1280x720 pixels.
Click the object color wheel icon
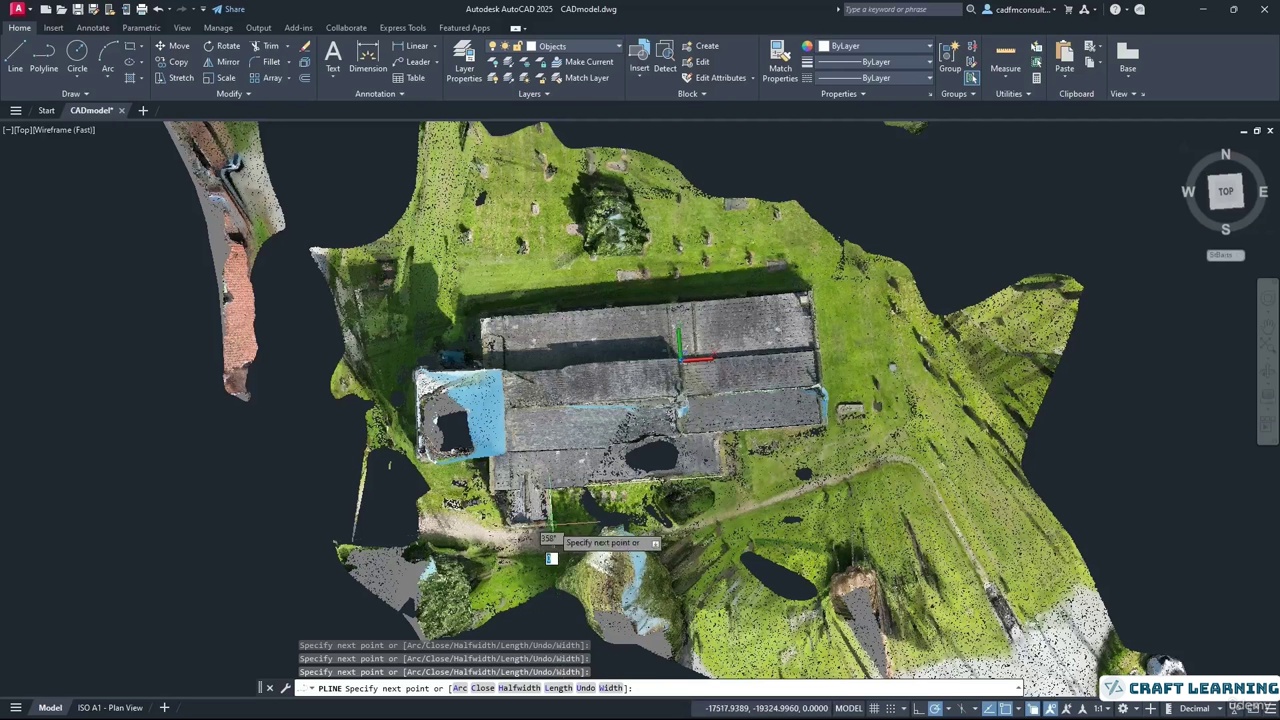pos(807,46)
